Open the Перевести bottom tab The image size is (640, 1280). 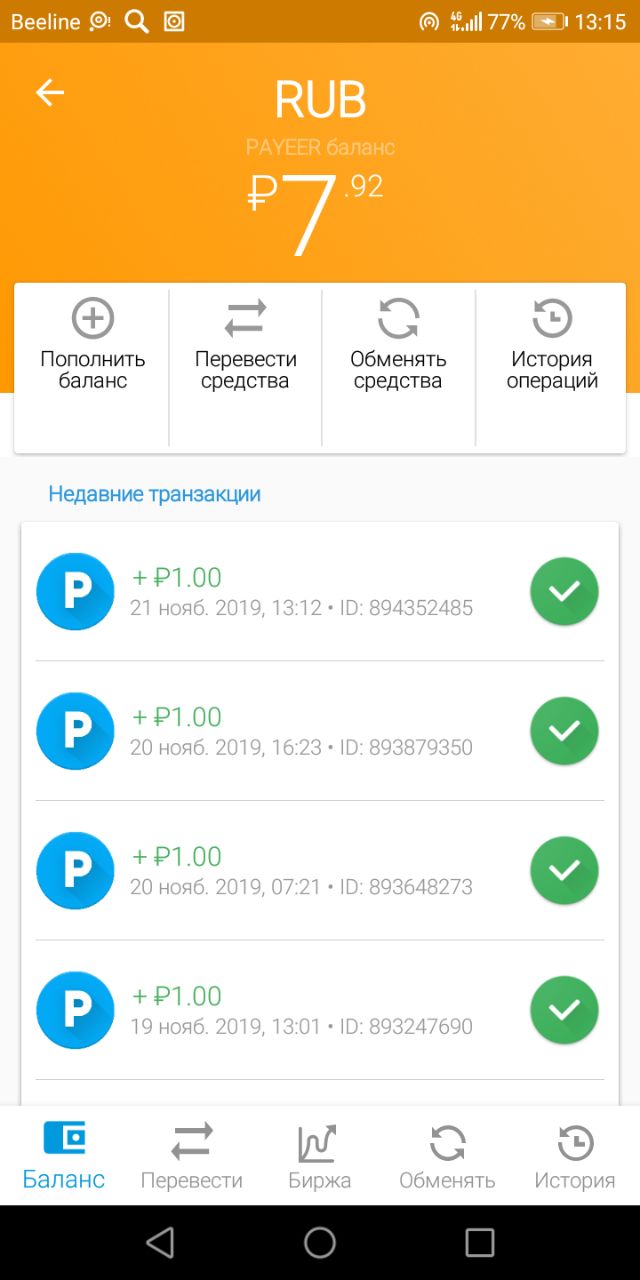coord(191,1155)
